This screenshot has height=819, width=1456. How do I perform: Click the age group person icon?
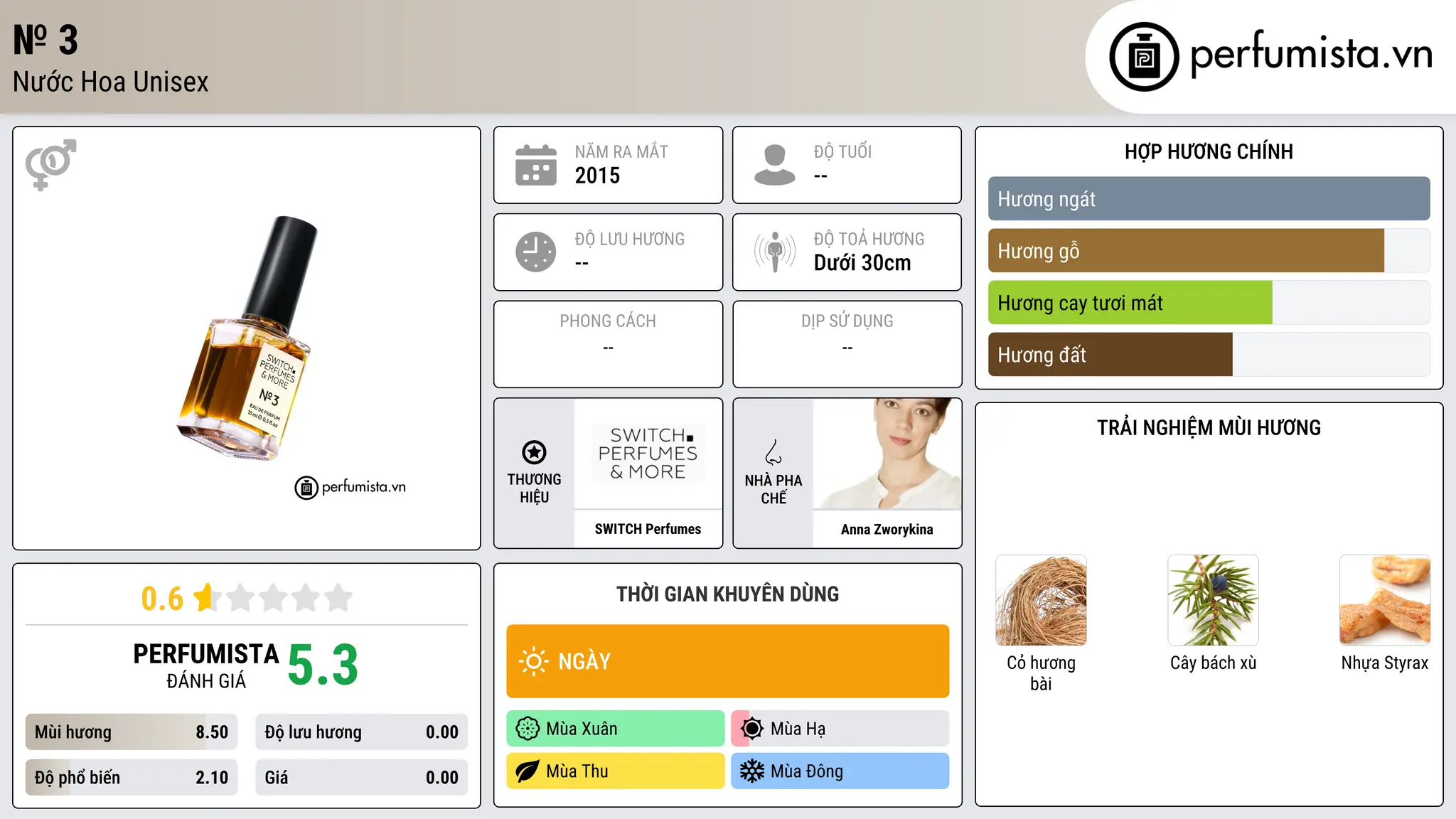pos(775,165)
